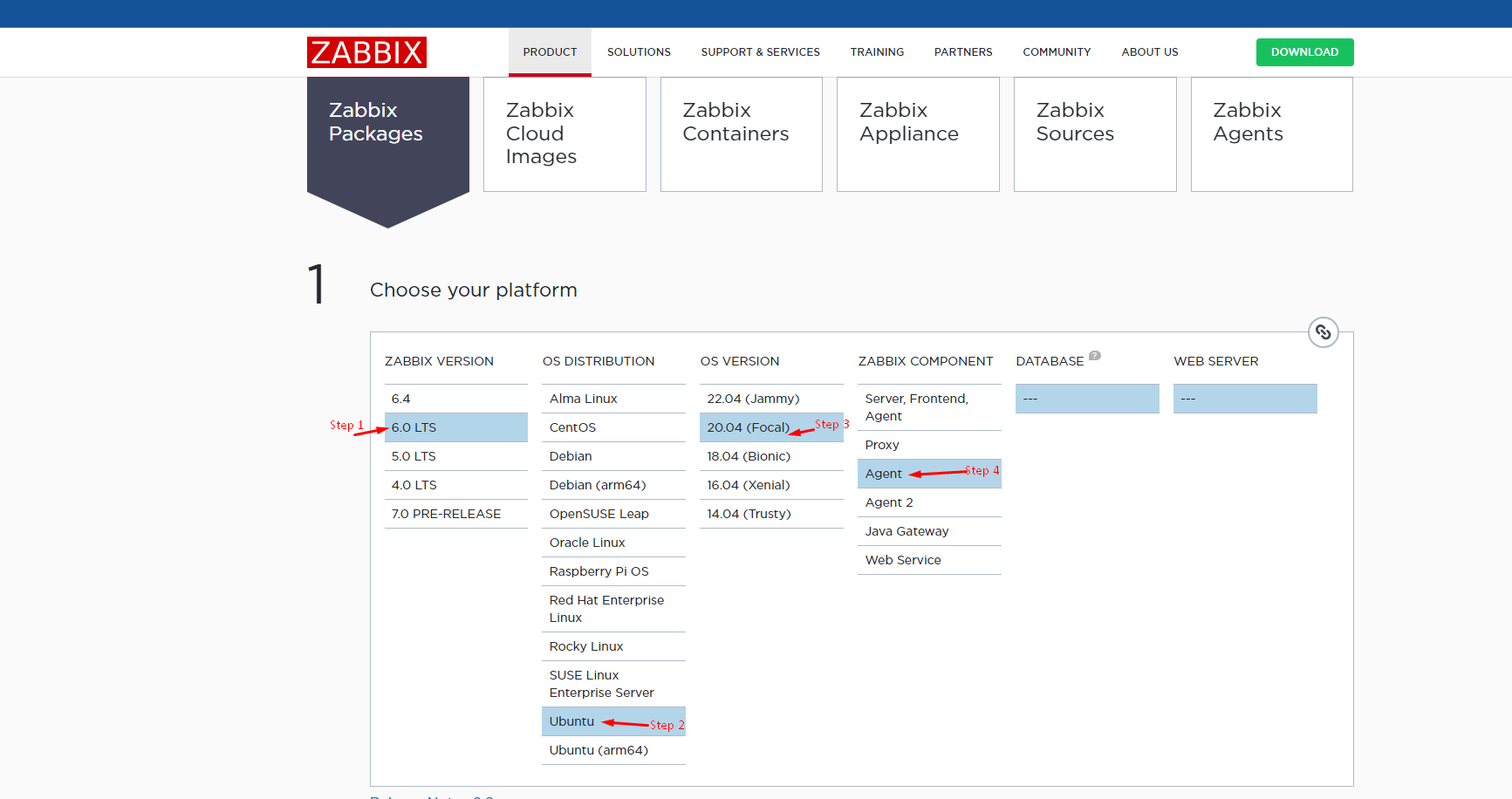Select OS version 20.04 (Focal)
1512x799 pixels.
771,427
